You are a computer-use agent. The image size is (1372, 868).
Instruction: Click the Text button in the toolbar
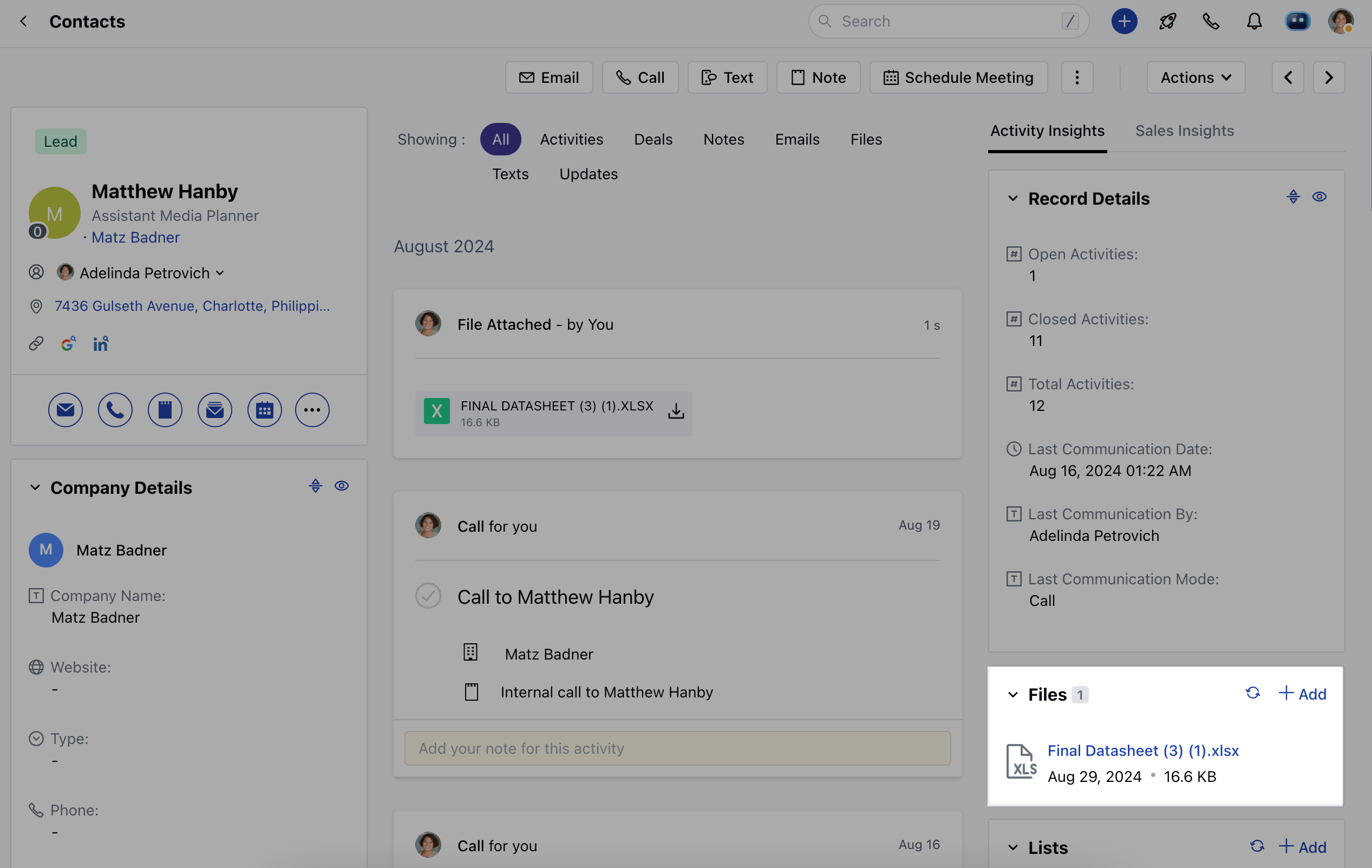pos(728,77)
